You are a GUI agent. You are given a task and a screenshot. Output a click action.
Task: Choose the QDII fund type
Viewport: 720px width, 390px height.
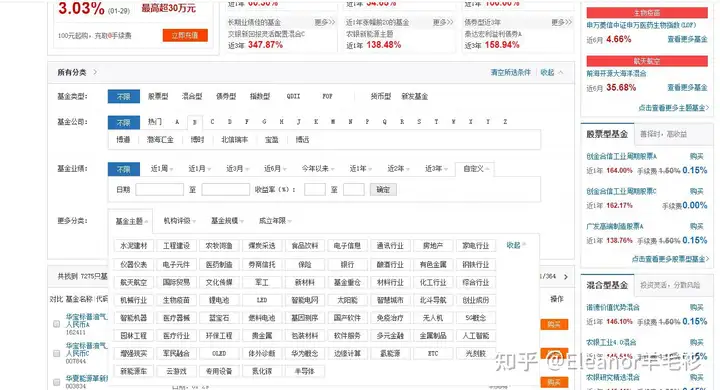[293, 96]
